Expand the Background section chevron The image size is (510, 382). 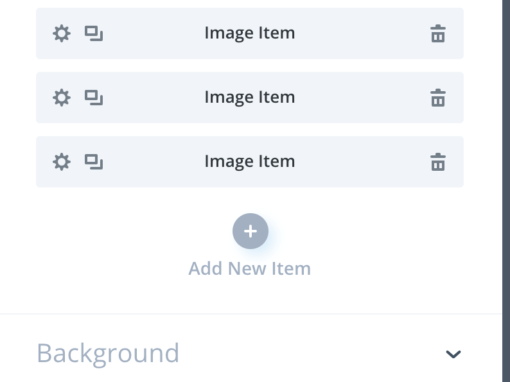click(x=453, y=354)
